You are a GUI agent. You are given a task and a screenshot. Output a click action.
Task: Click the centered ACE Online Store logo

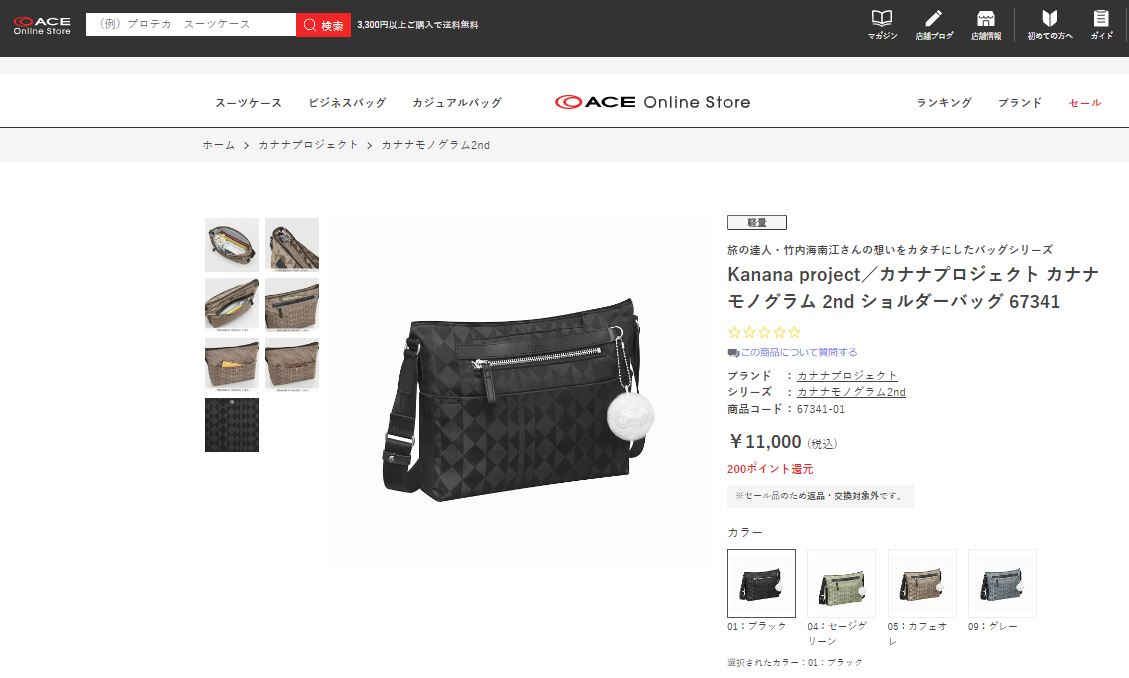(x=652, y=102)
